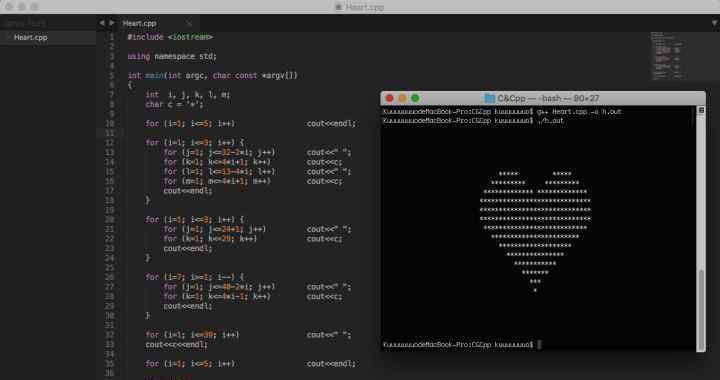Click line number 26 in the gutter
This screenshot has width=720, height=380.
click(x=110, y=277)
